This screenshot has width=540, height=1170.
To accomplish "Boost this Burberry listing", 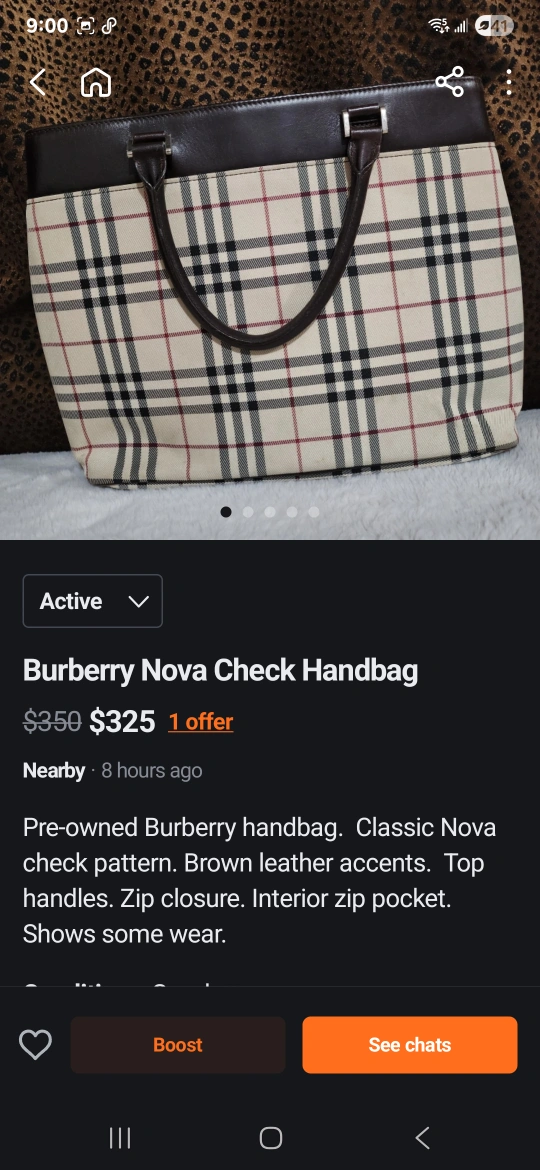I will (x=178, y=1045).
